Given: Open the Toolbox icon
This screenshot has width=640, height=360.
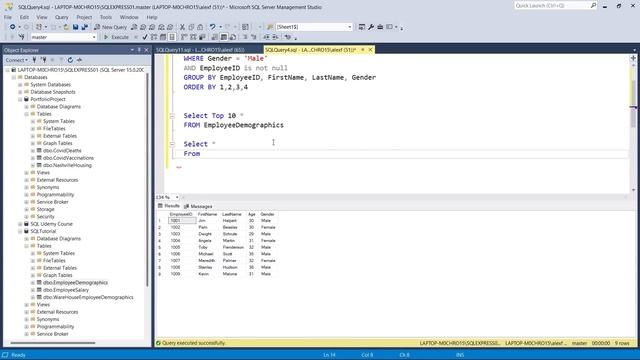Looking at the screenshot, I should 380,27.
